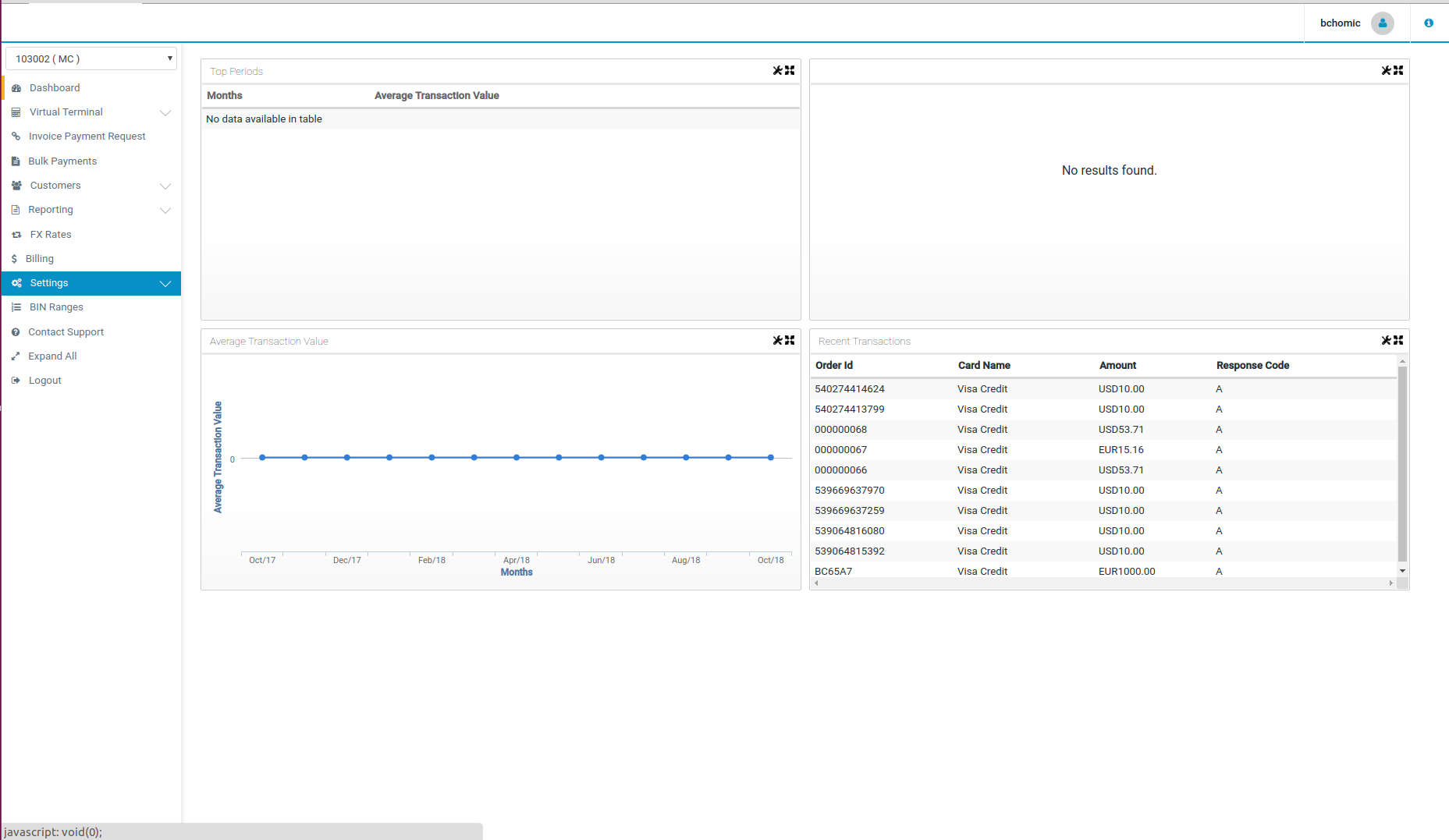Maximize the Recent Transactions panel
Screen dimensions: 1449x840
click(x=1398, y=340)
